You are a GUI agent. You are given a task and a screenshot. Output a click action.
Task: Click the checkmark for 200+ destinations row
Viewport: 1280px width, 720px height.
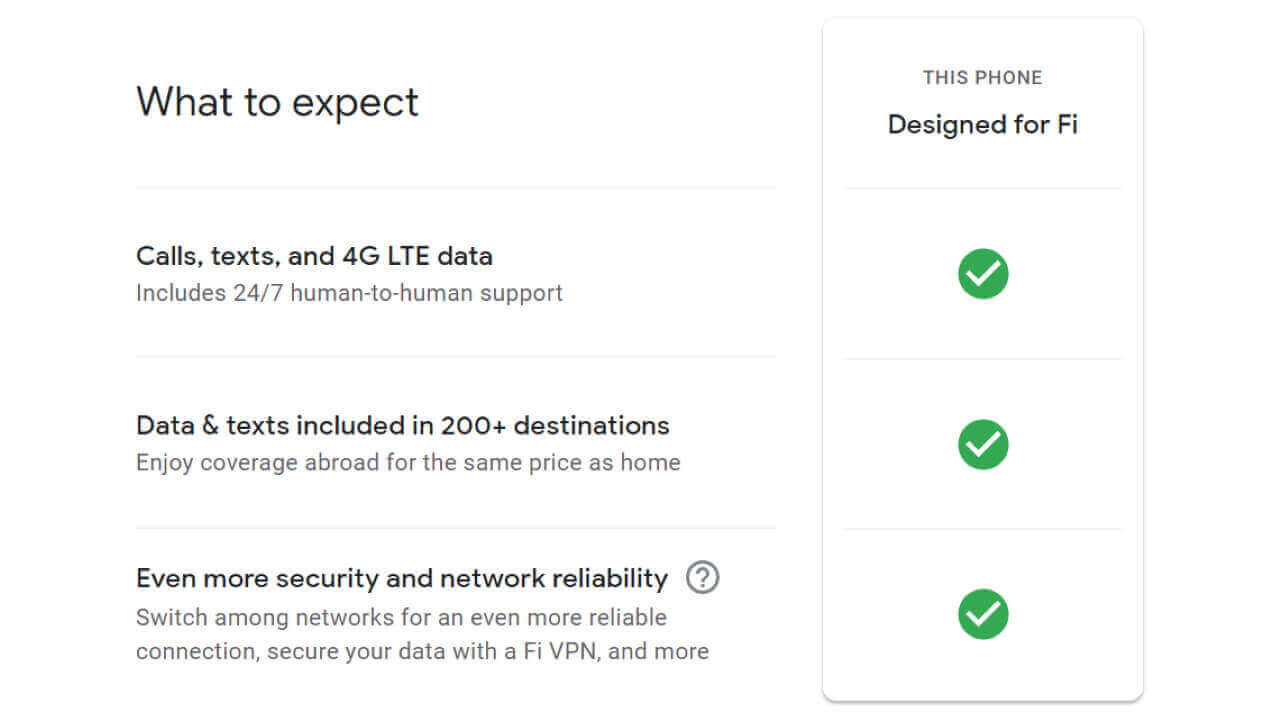983,445
